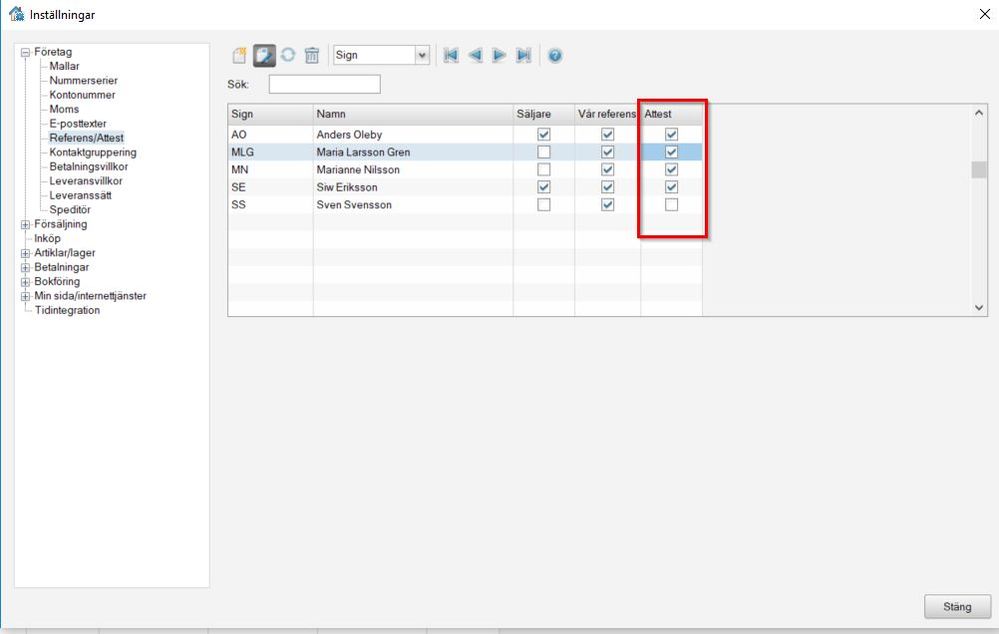Go to first record arrow
Viewport: 999px width, 634px height.
450,55
